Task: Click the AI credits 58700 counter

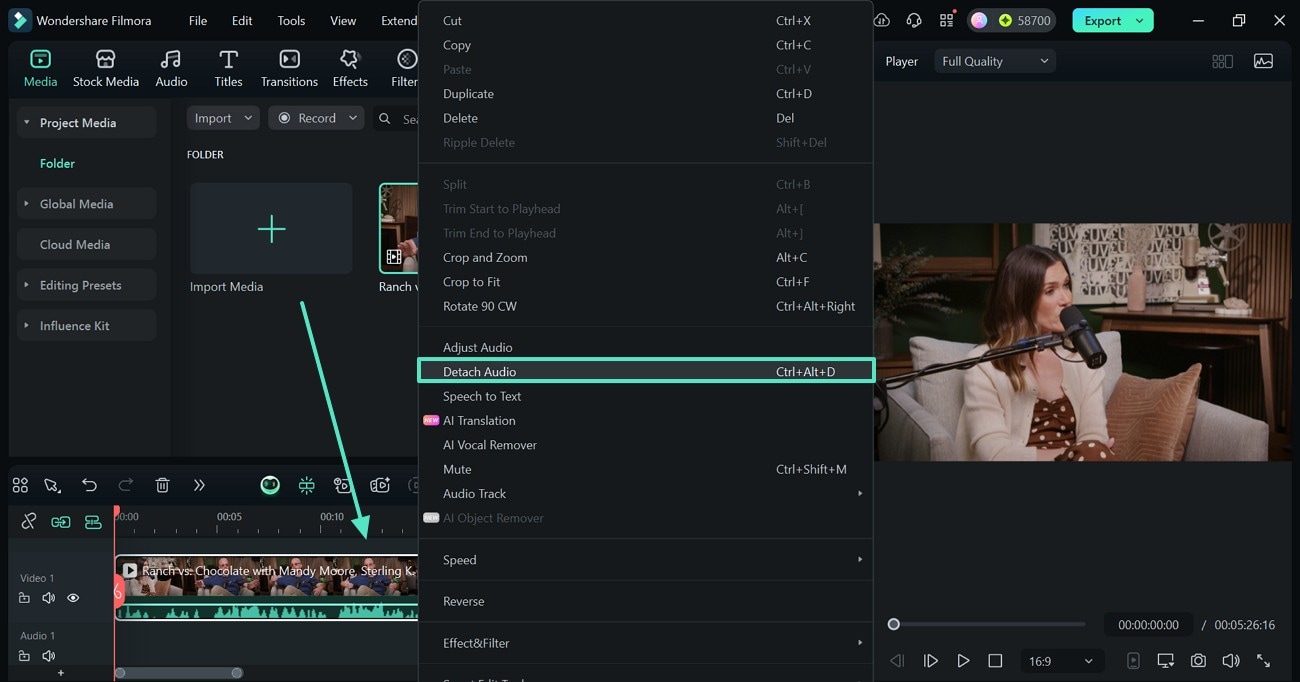Action: [1024, 20]
